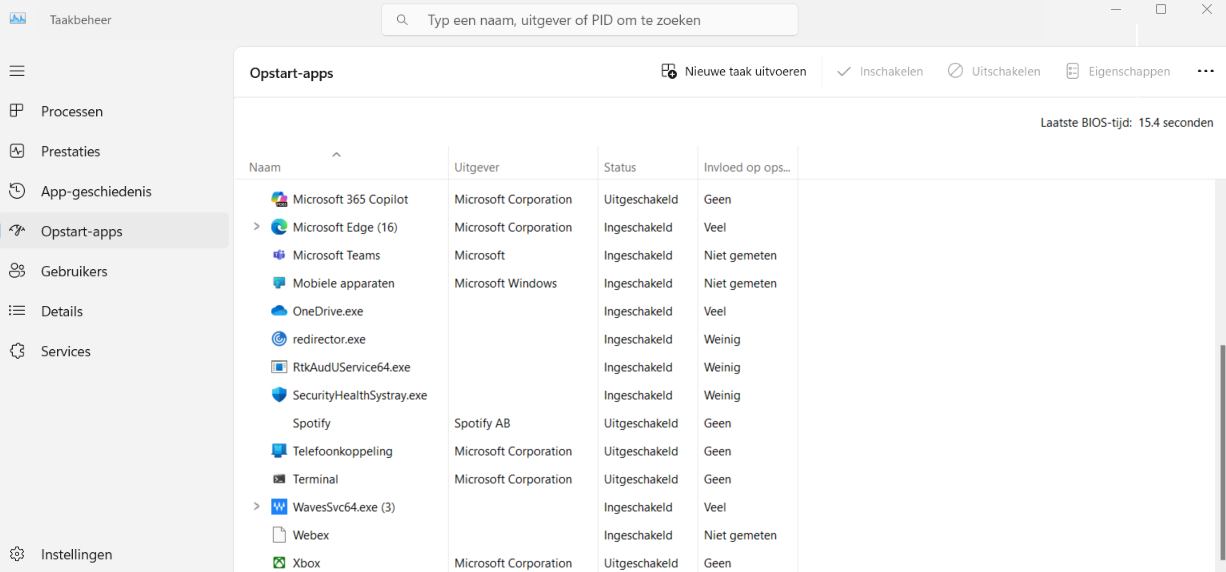Select the Spotify row name
The width and height of the screenshot is (1226, 572).
pos(312,423)
